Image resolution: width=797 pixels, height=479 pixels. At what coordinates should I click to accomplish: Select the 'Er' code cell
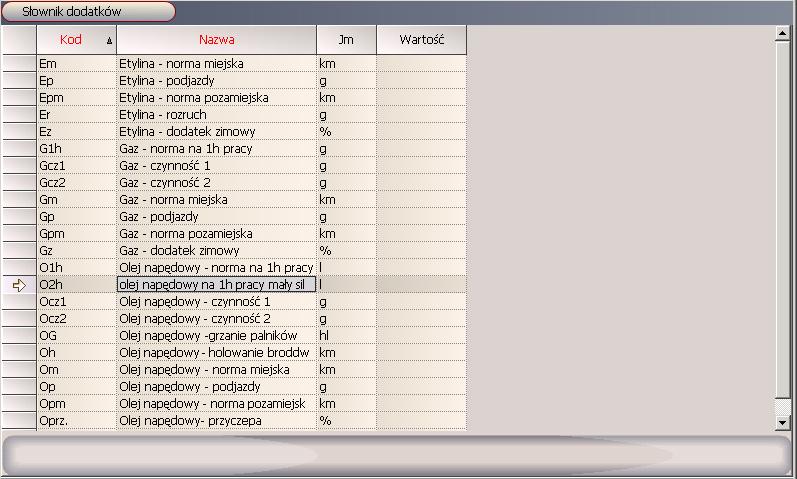click(77, 114)
